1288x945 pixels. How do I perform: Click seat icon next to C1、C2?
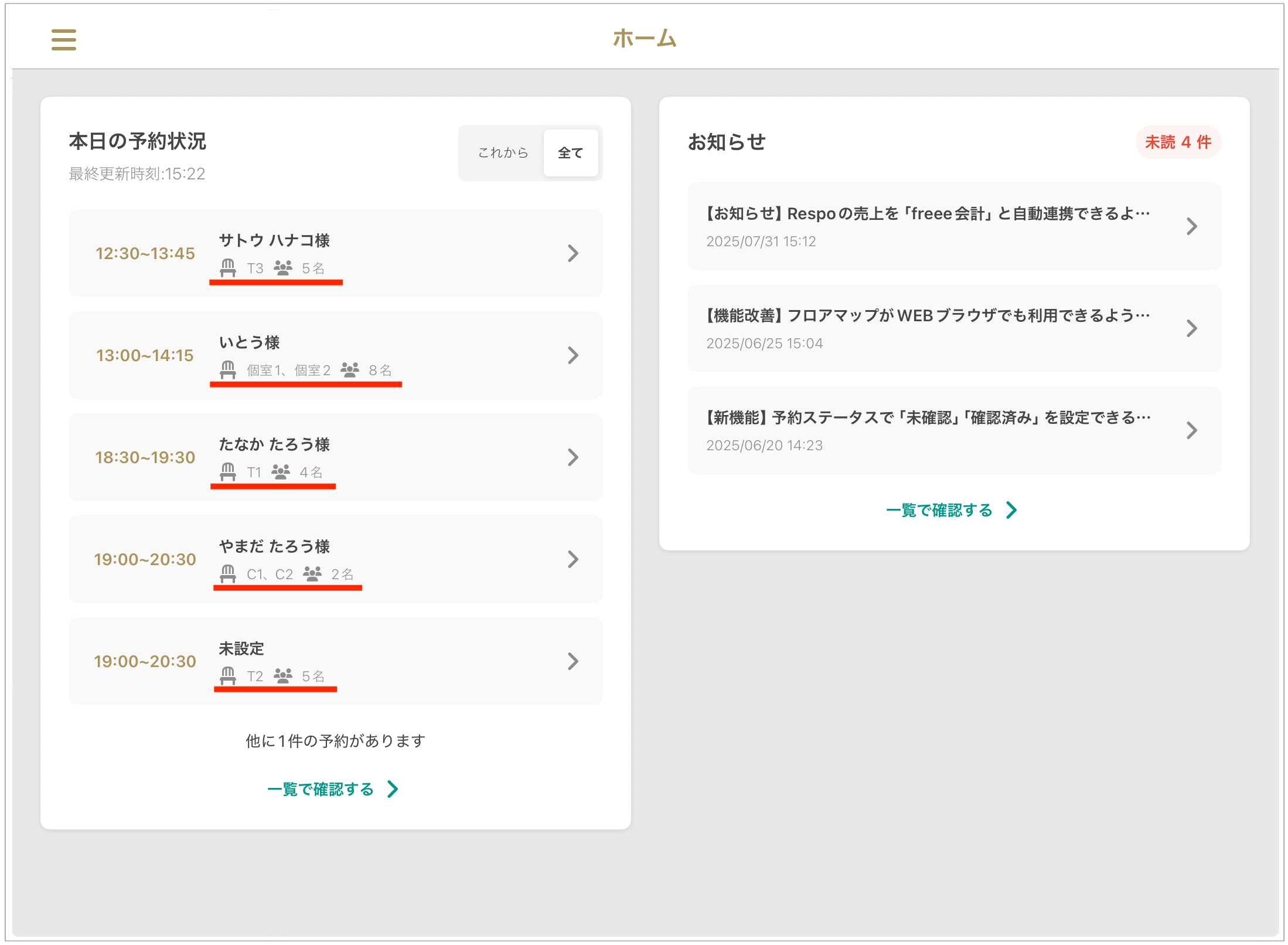click(x=228, y=574)
